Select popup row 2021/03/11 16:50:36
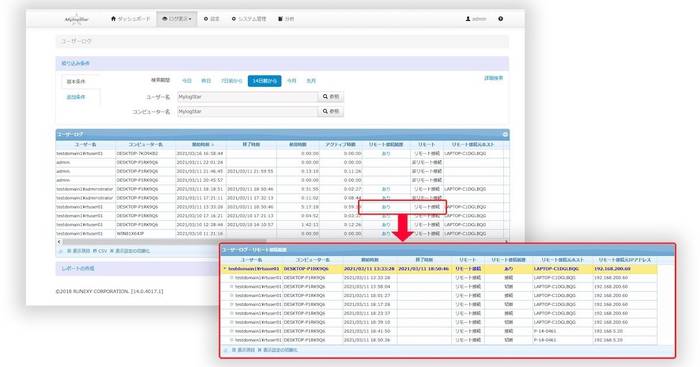Viewport: 700px width, 367px height. click(439, 340)
